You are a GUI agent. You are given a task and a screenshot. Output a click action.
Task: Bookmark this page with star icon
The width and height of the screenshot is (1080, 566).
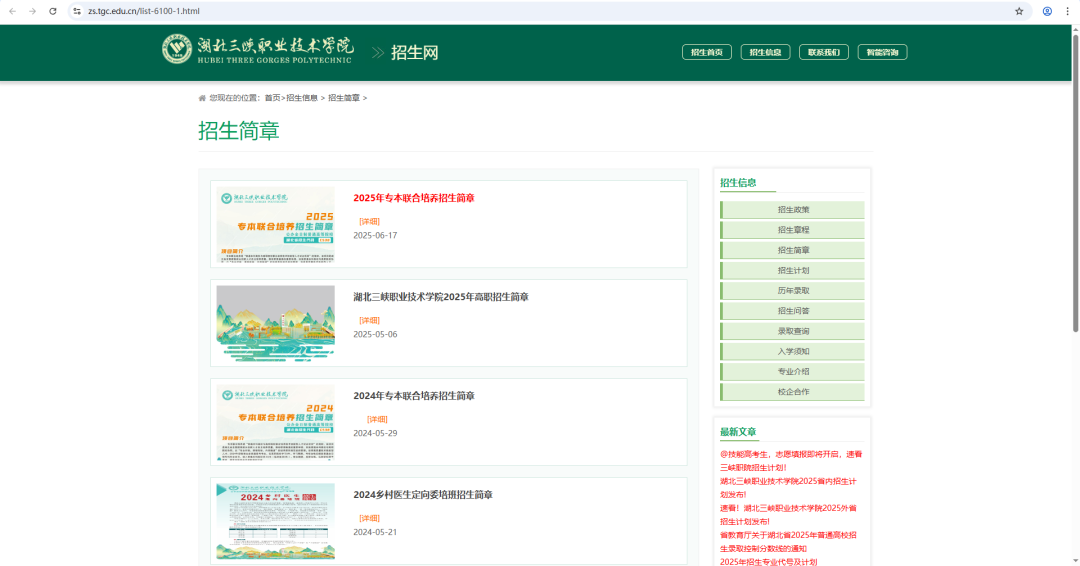[x=1019, y=11]
